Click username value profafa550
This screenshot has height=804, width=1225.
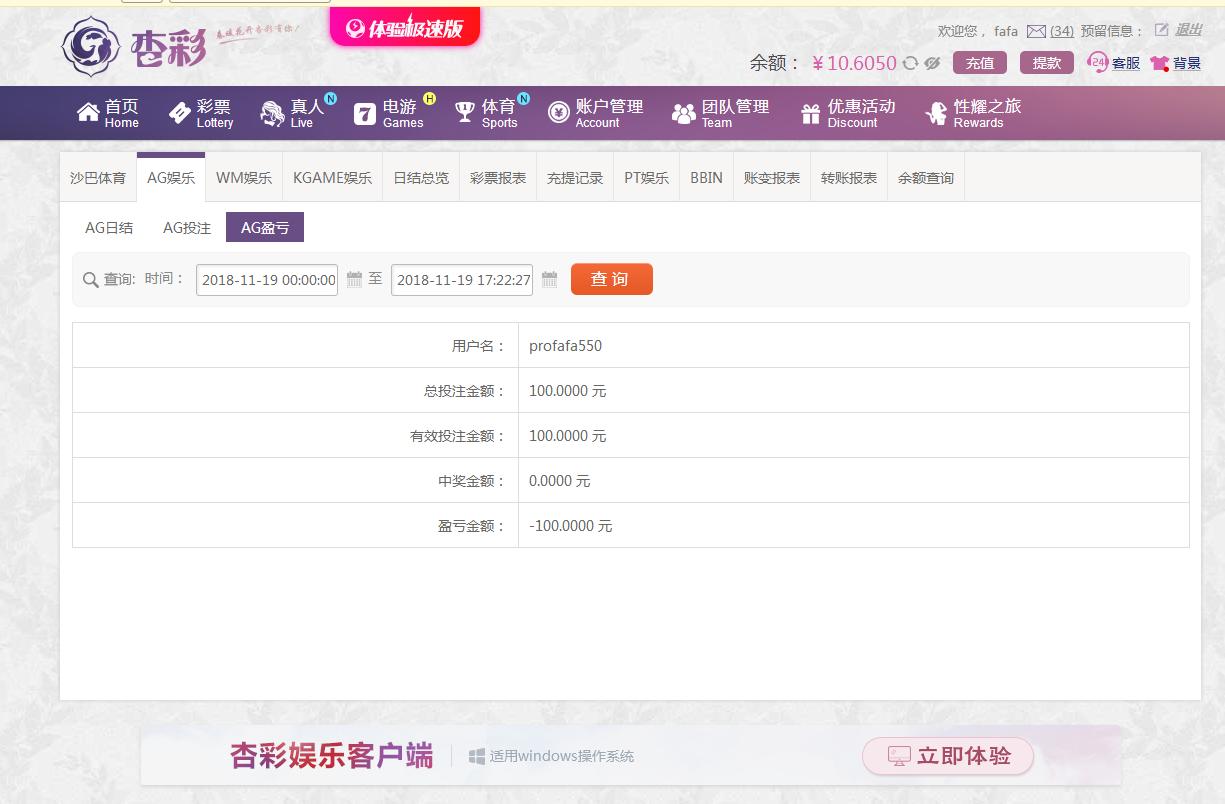coord(566,346)
